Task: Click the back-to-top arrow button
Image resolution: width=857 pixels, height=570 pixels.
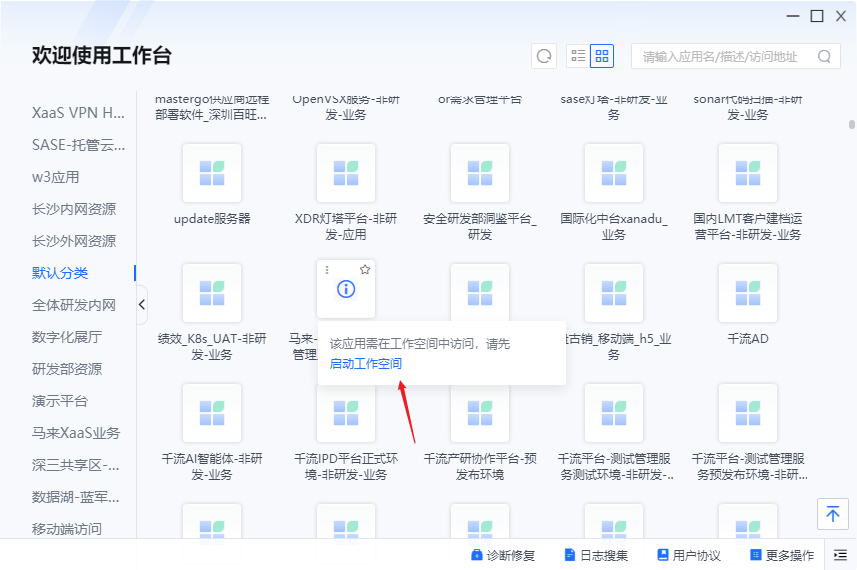Action: click(832, 514)
